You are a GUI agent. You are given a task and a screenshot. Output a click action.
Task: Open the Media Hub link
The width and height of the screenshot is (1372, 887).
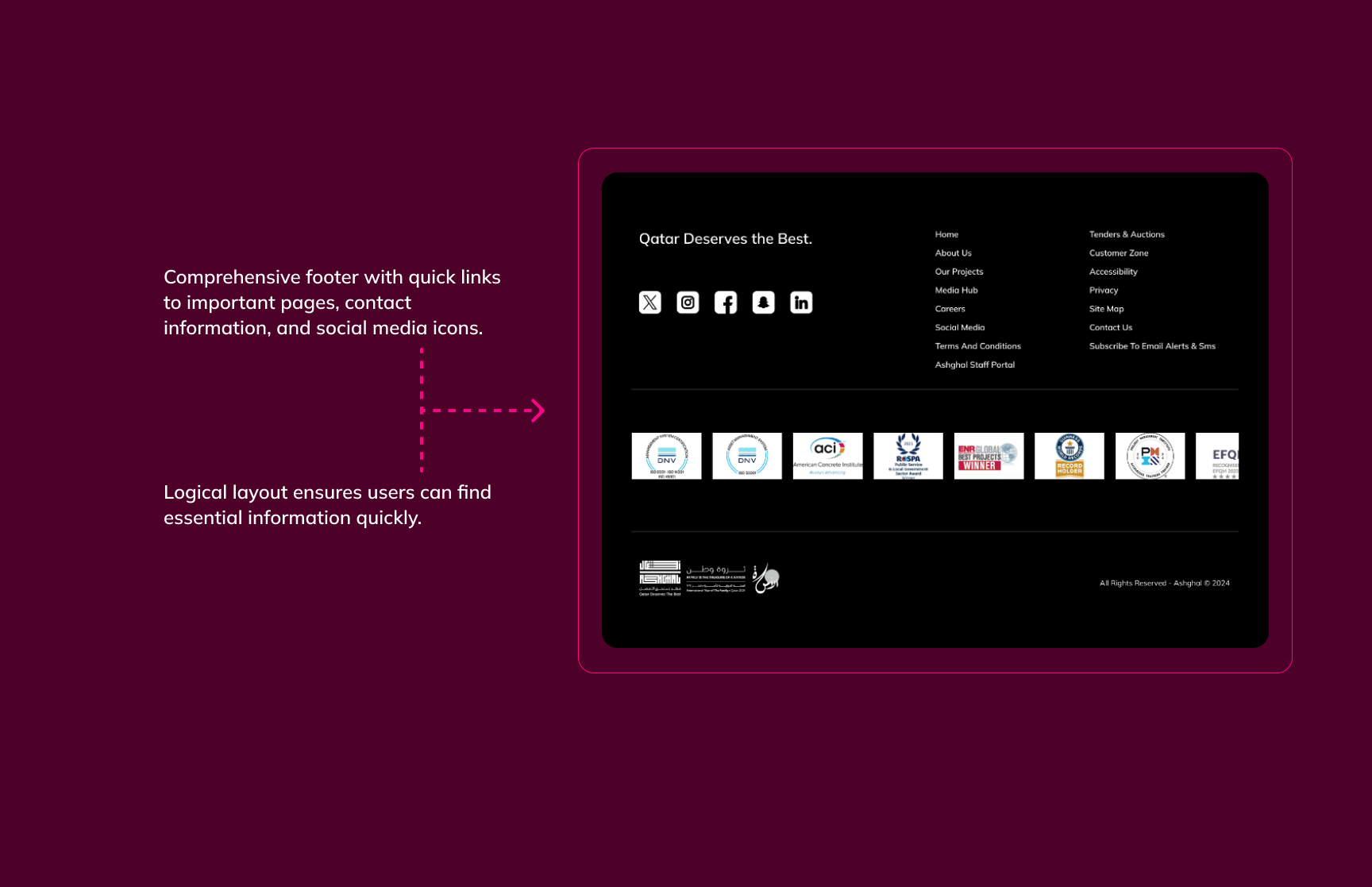click(x=956, y=291)
